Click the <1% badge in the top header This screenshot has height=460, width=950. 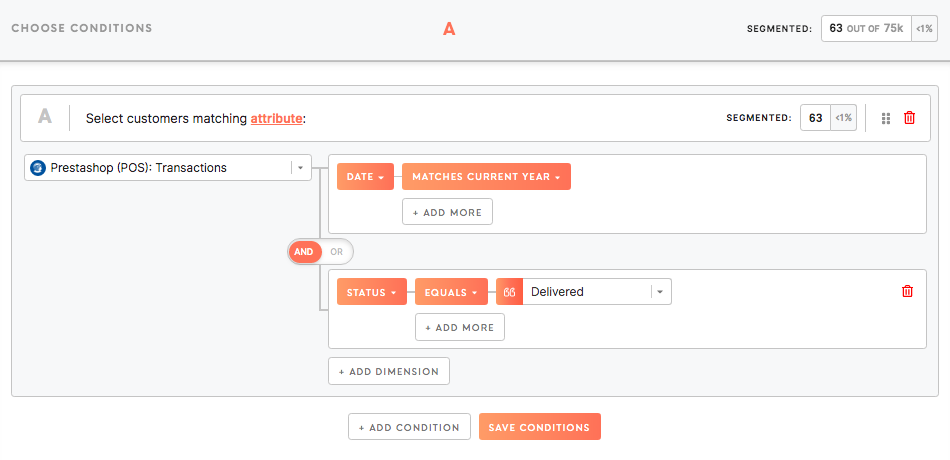click(x=925, y=28)
